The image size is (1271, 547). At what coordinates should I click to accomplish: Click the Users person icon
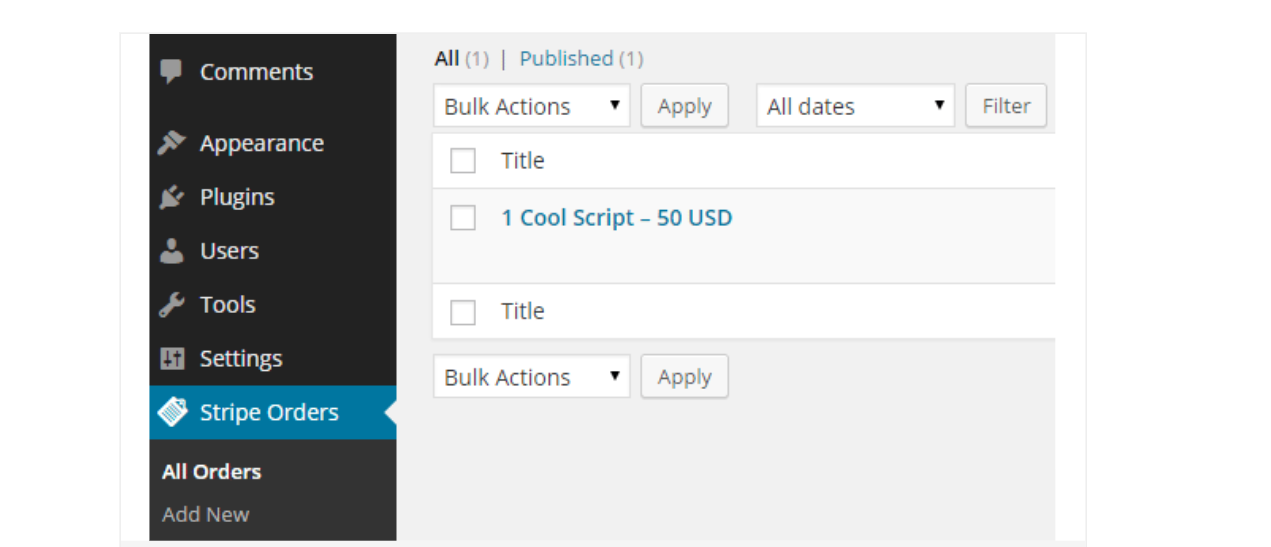click(x=172, y=251)
